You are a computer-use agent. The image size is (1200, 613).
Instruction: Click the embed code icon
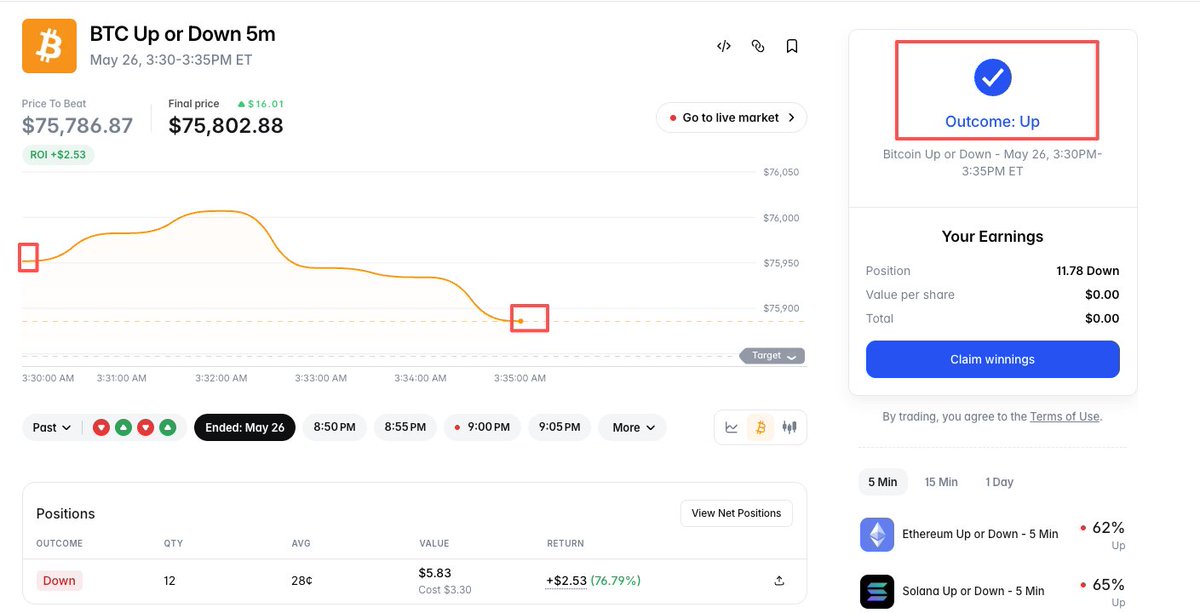pos(724,46)
